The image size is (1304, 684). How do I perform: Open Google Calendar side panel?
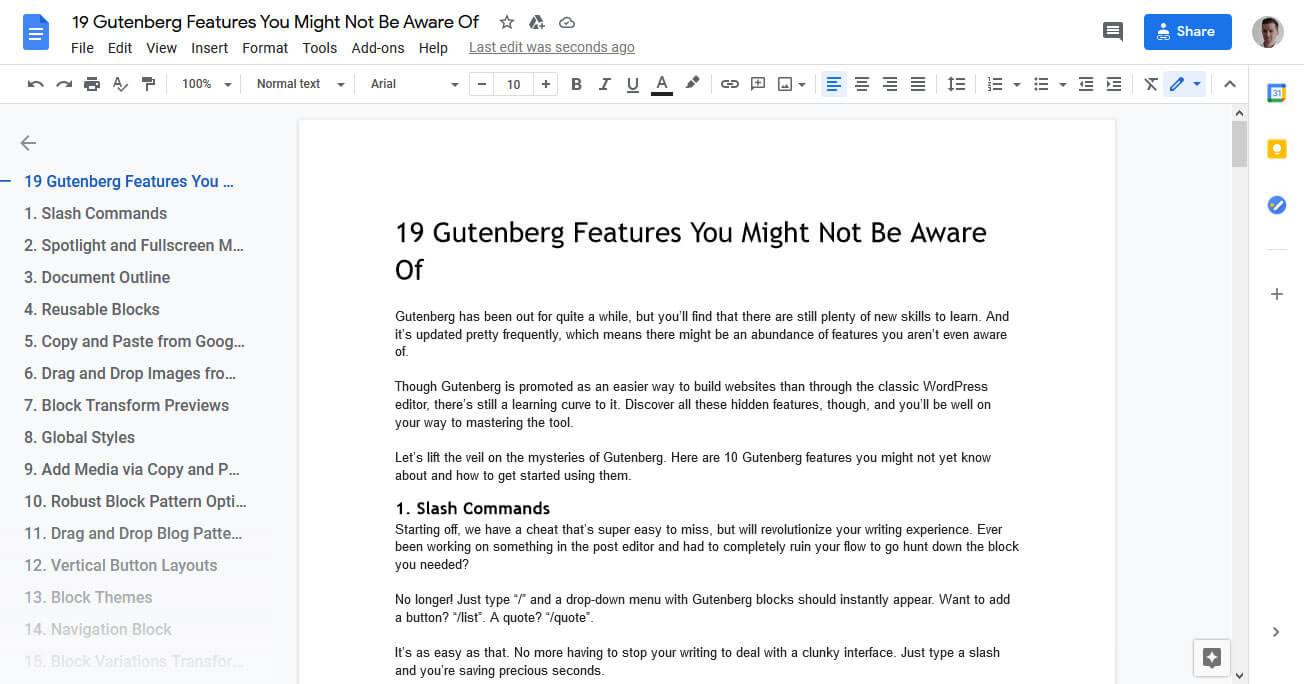(x=1276, y=93)
